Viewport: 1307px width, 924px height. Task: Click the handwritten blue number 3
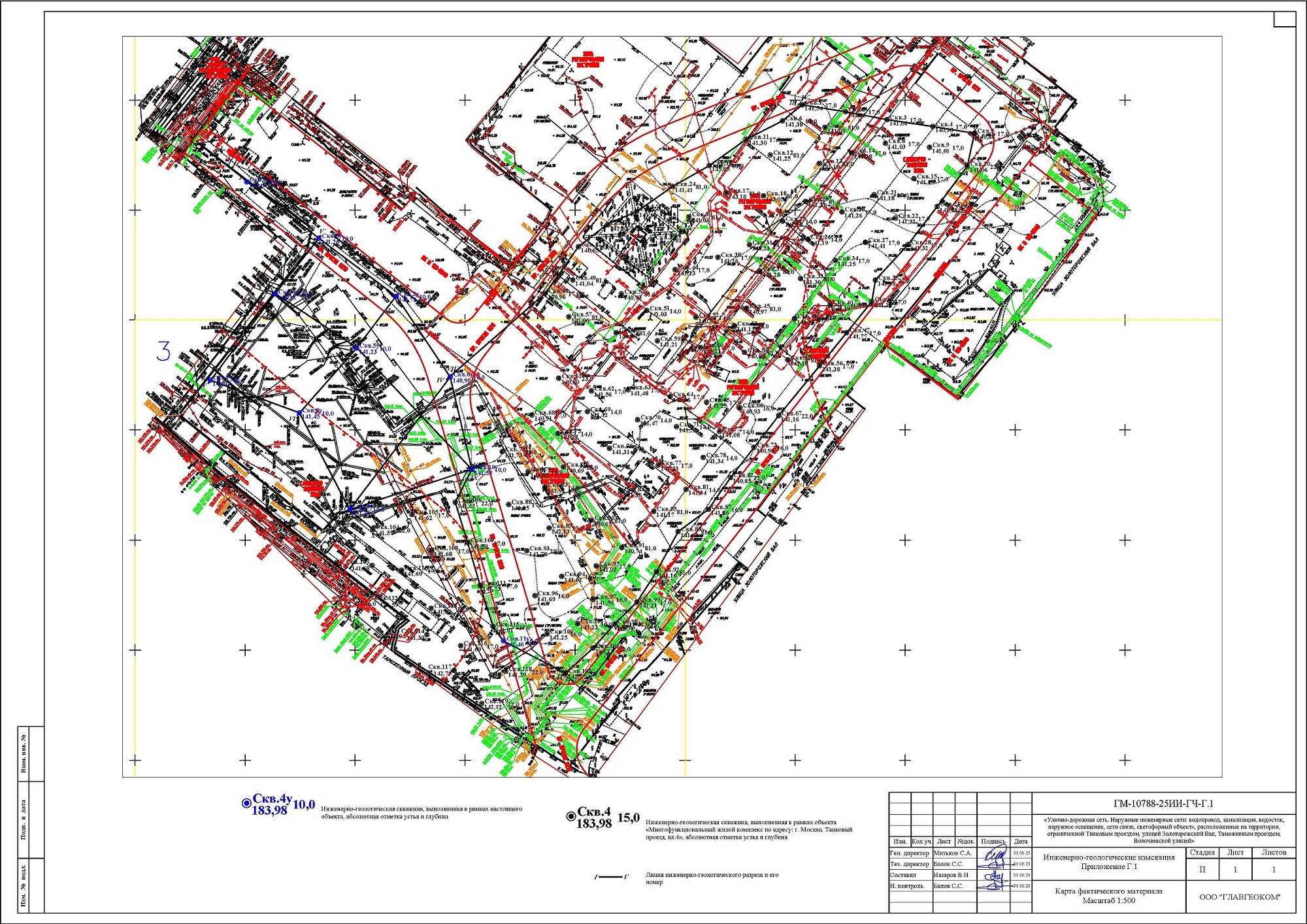(x=163, y=352)
